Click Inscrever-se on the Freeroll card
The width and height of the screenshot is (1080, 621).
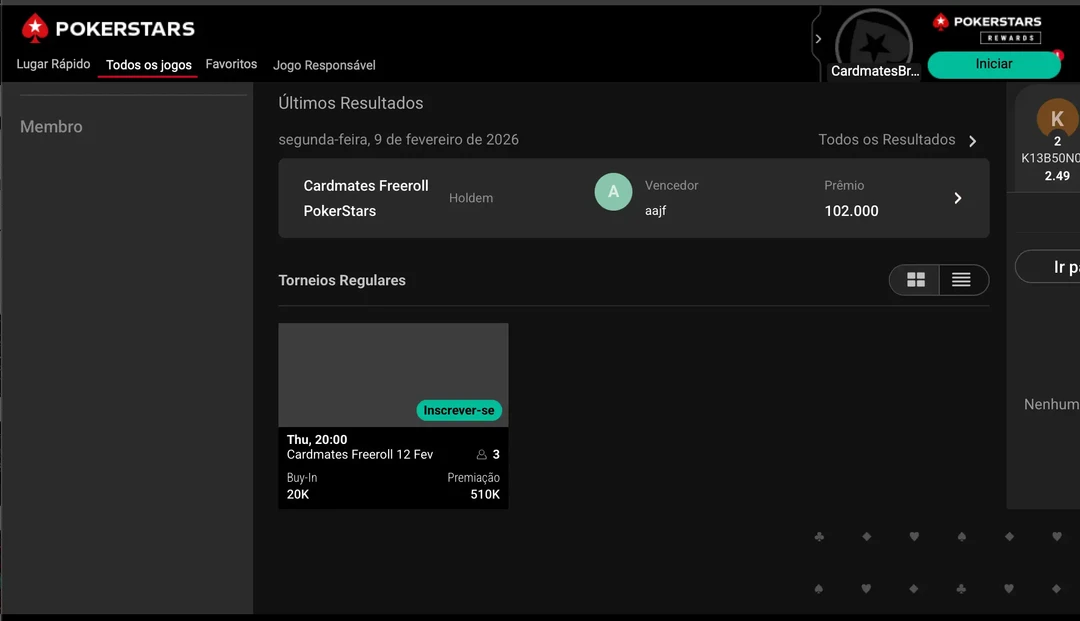(458, 410)
